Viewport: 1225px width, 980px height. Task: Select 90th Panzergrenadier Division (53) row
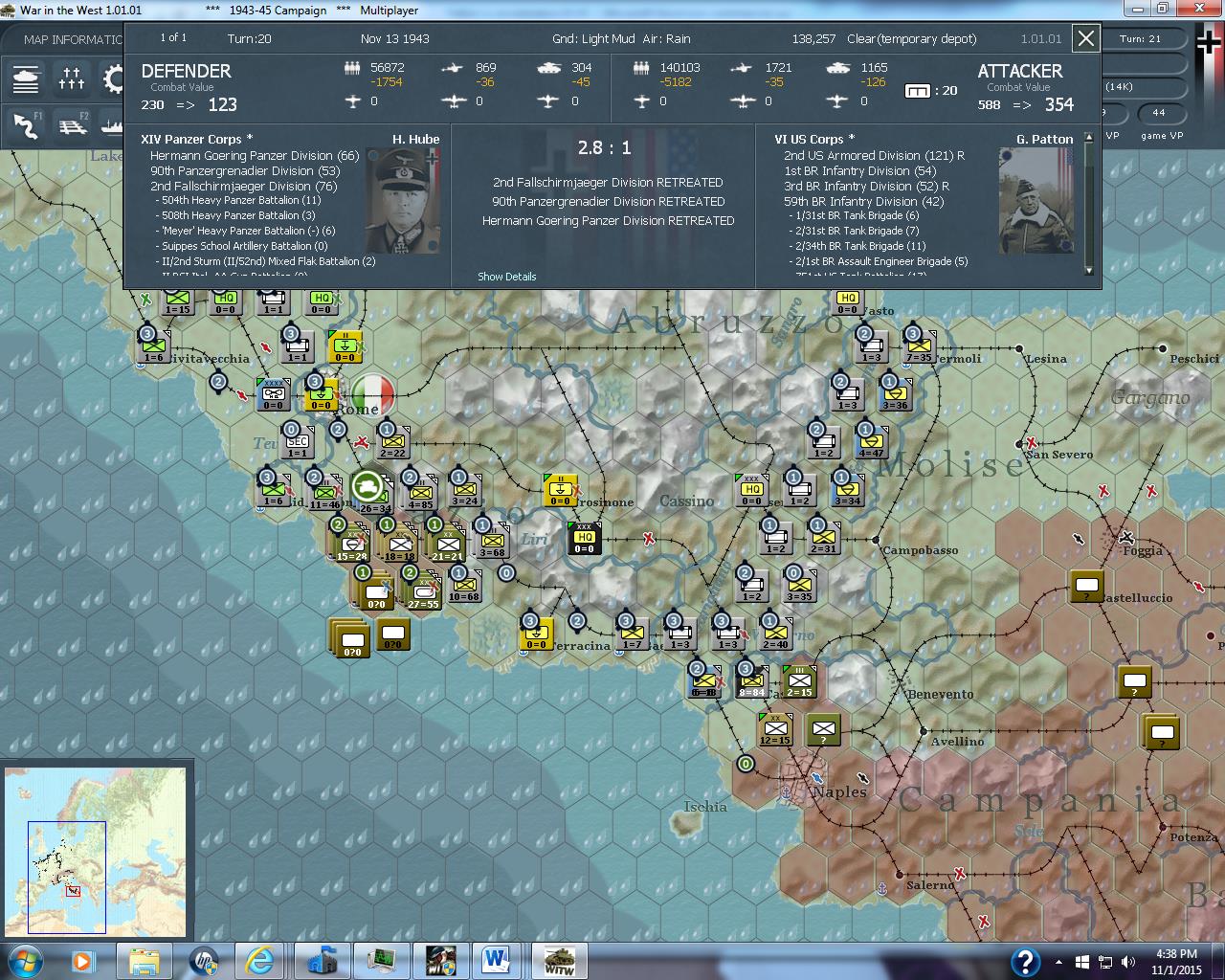[x=245, y=171]
